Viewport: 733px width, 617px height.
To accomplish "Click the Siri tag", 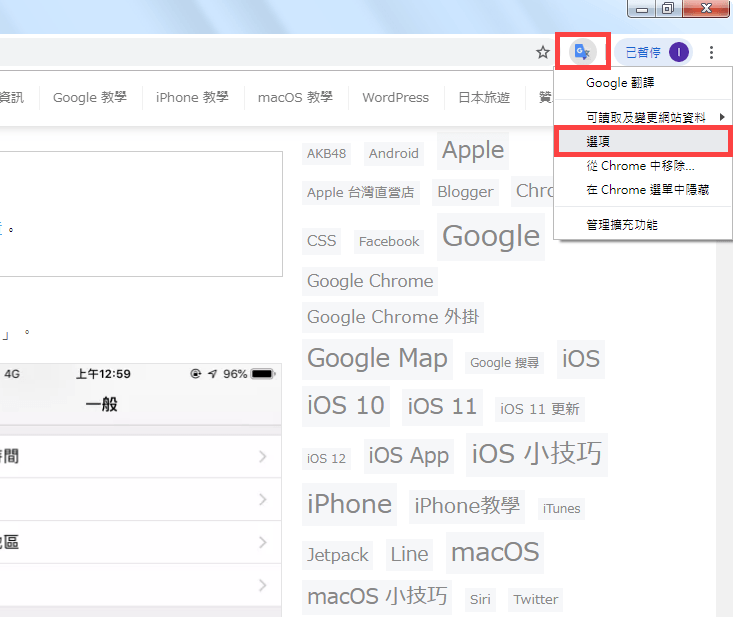I will [x=480, y=600].
